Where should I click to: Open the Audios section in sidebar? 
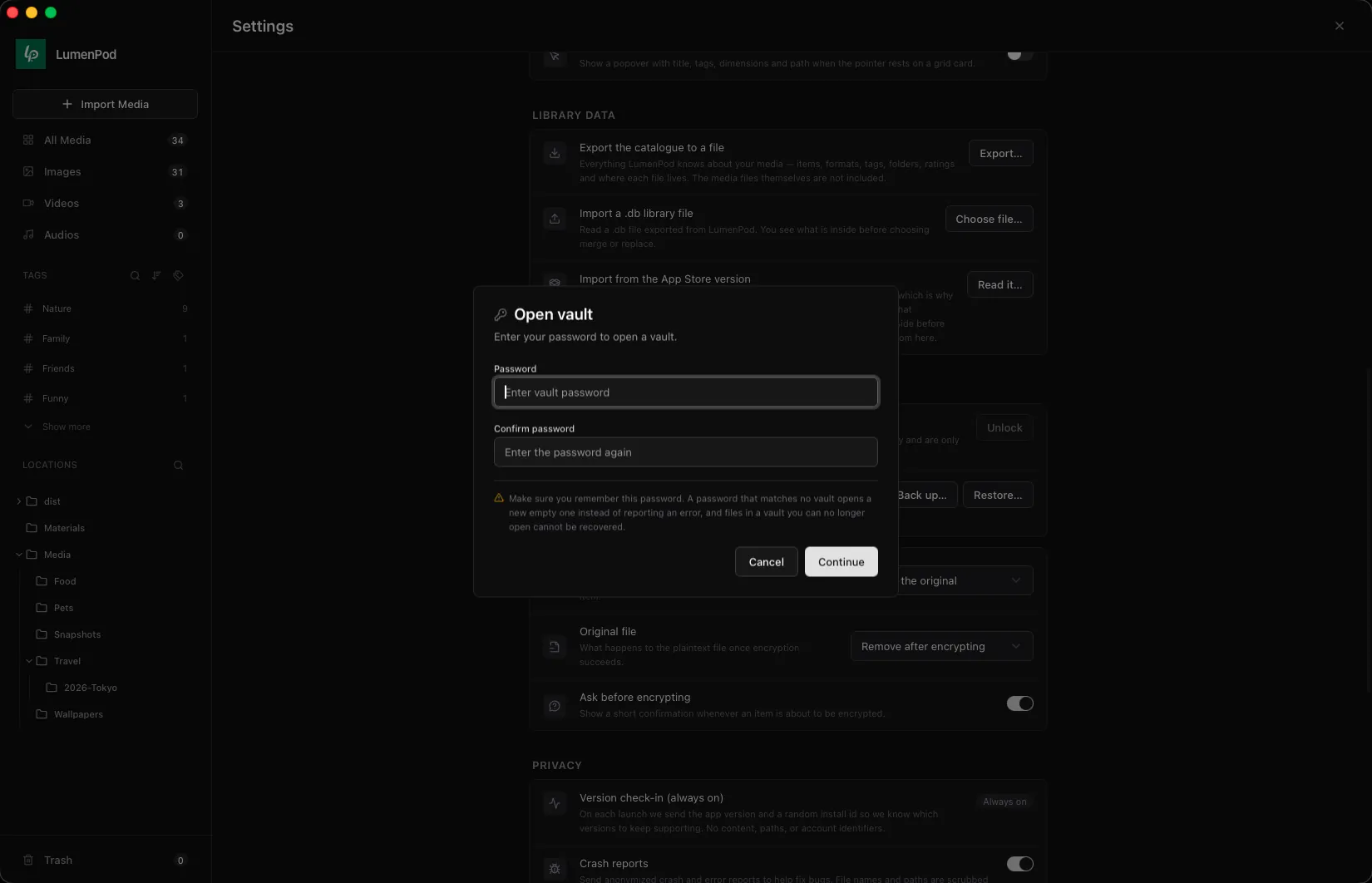pyautogui.click(x=105, y=234)
